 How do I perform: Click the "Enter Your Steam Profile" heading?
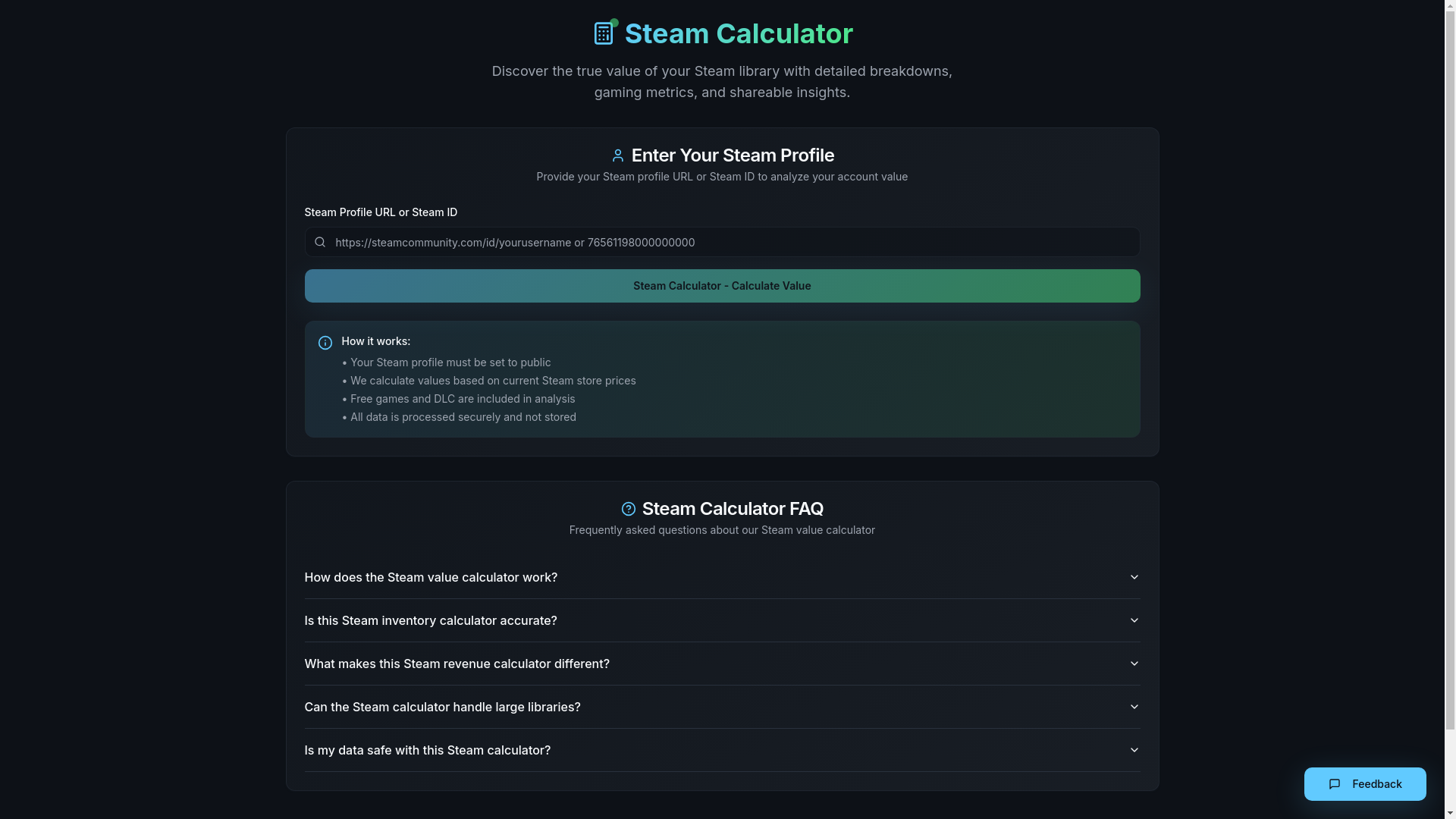click(x=733, y=155)
